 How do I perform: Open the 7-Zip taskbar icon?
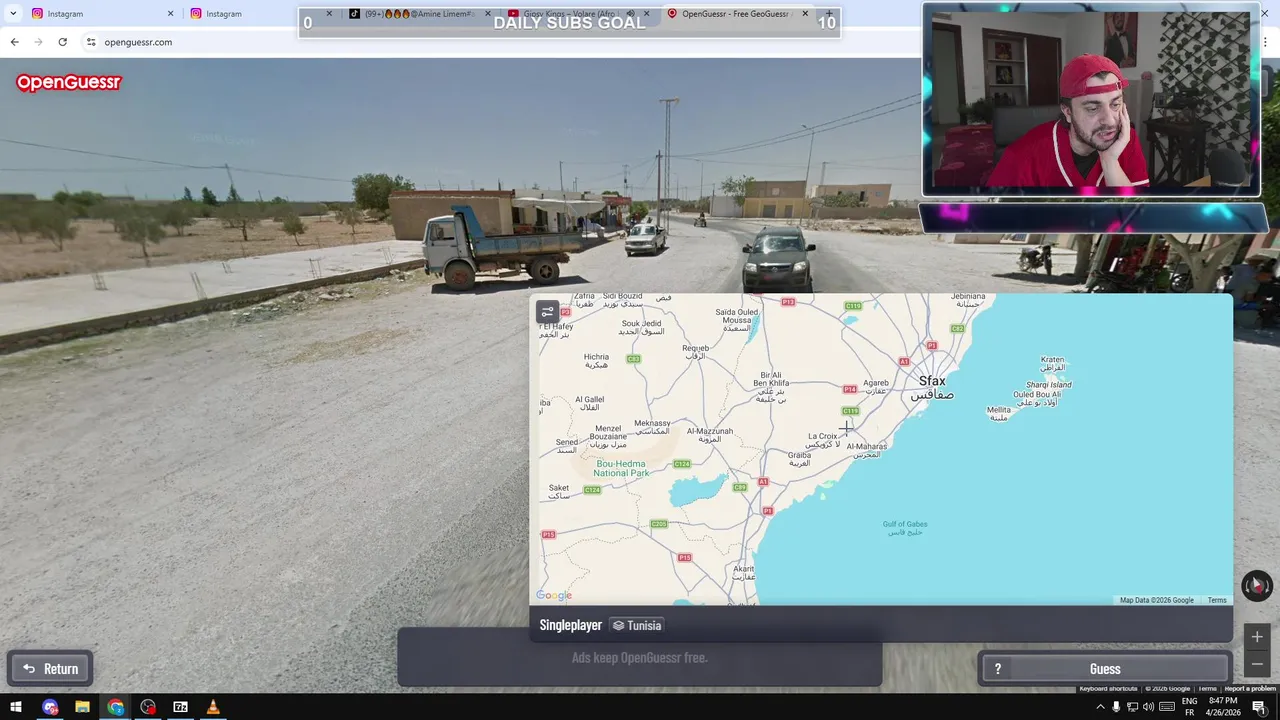click(x=180, y=707)
